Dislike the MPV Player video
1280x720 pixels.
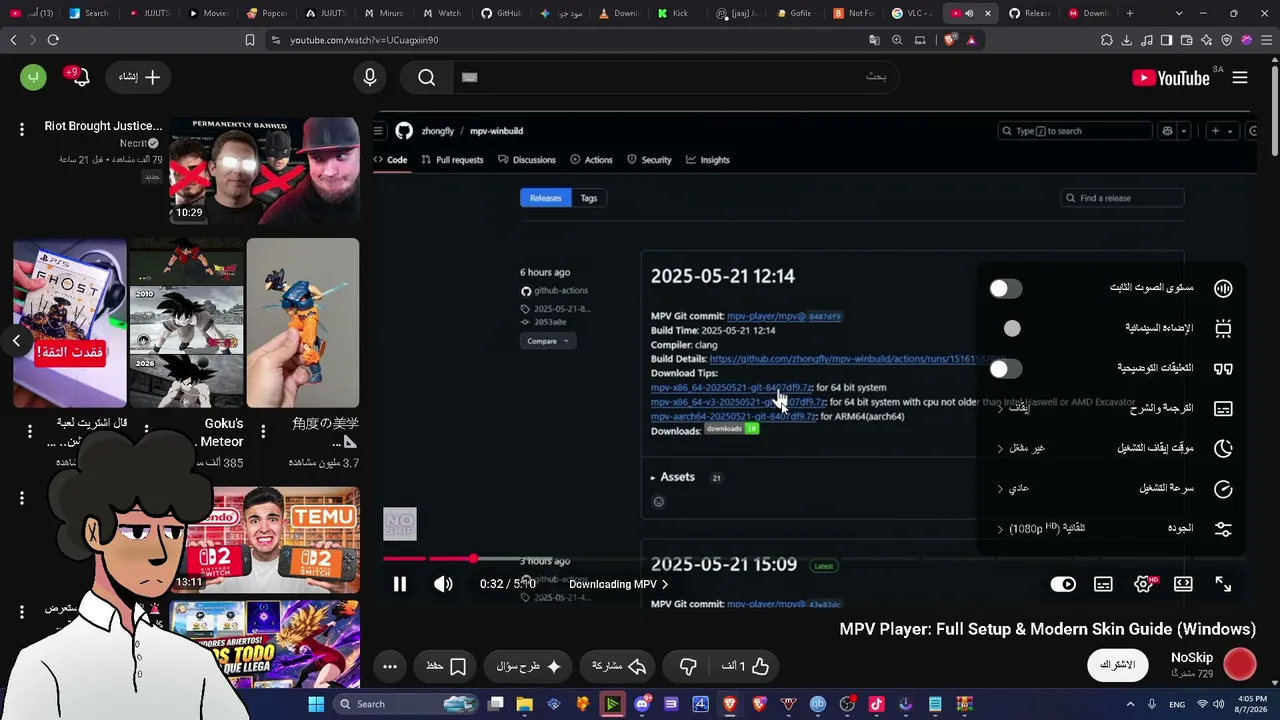point(688,666)
